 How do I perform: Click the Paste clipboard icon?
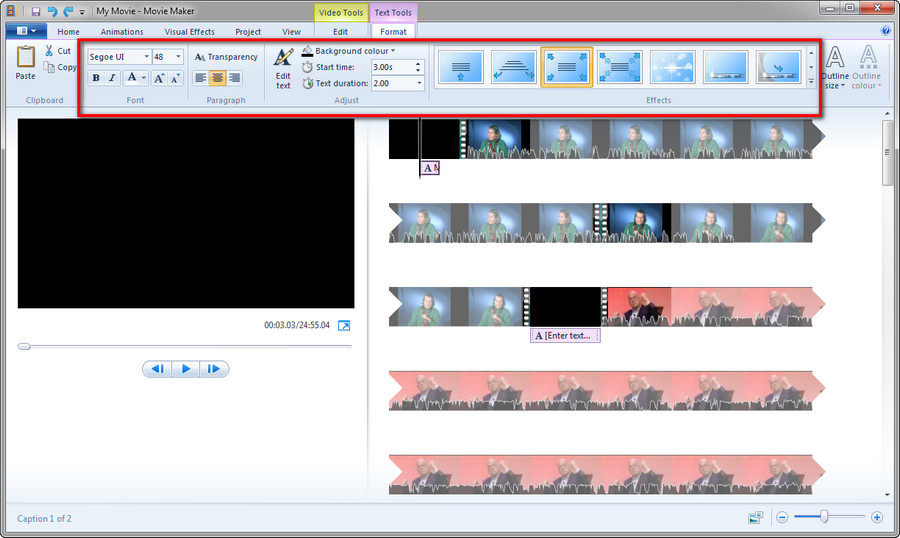click(x=25, y=57)
